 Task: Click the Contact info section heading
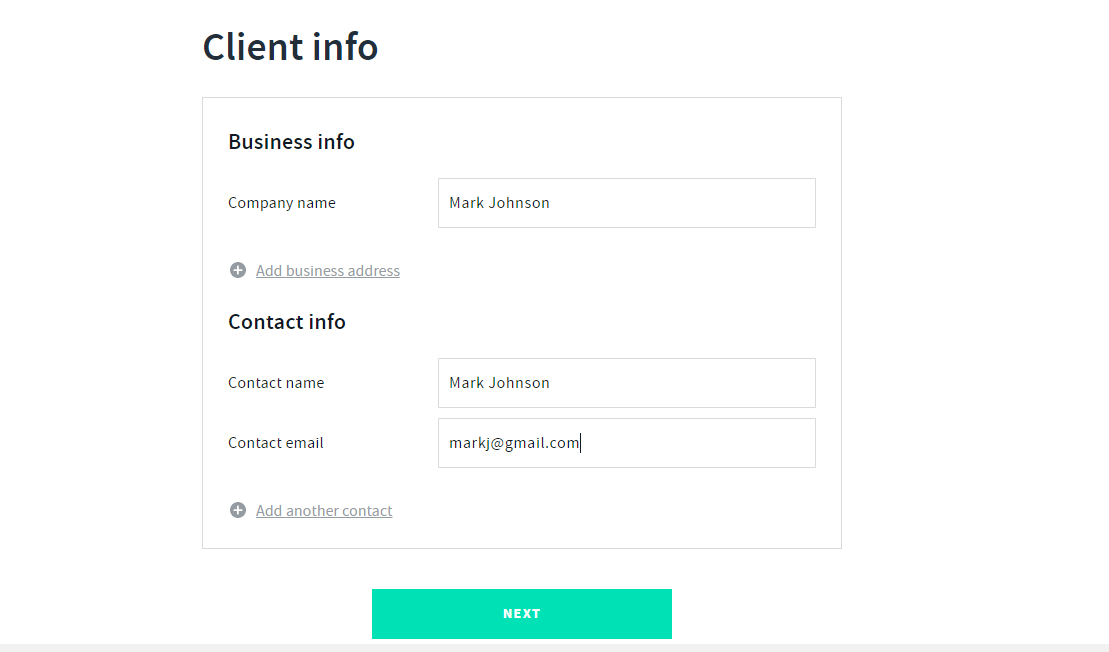tap(286, 322)
